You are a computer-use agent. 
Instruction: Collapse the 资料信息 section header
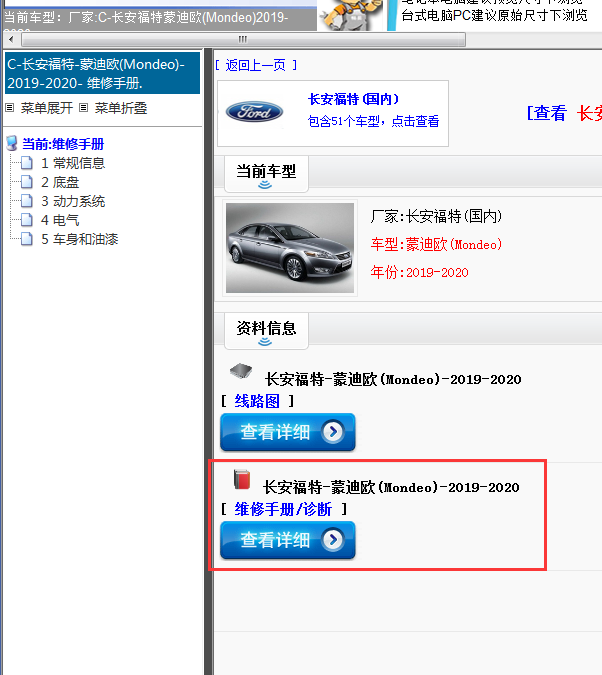coord(266,331)
